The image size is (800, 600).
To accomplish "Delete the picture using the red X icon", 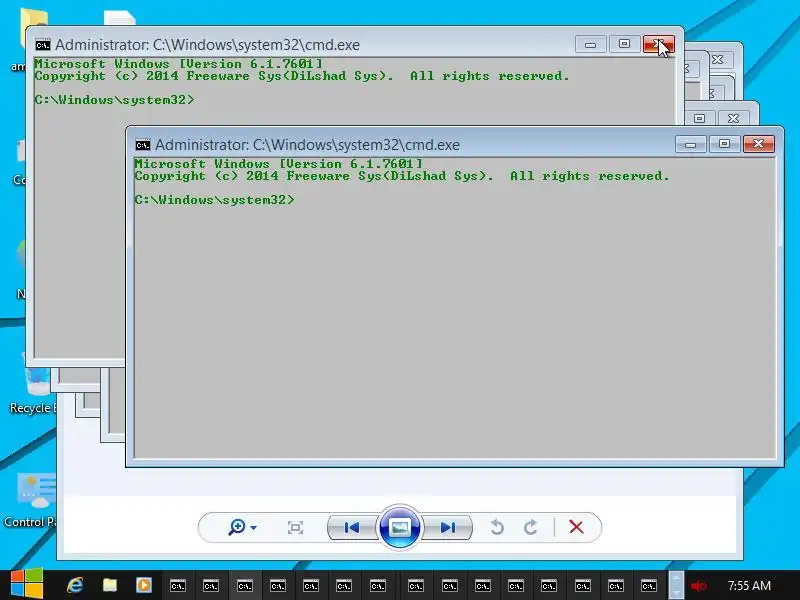I will tap(576, 527).
